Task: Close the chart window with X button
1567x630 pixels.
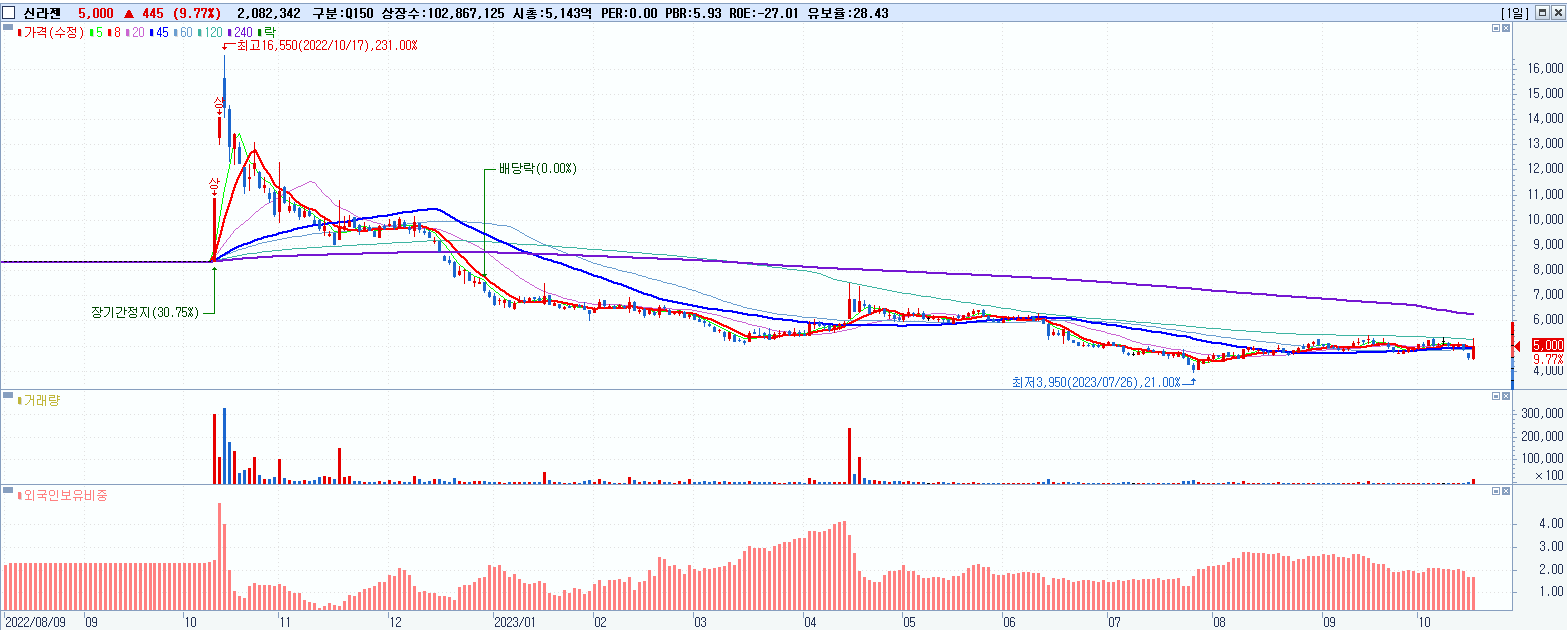Action: (1557, 13)
